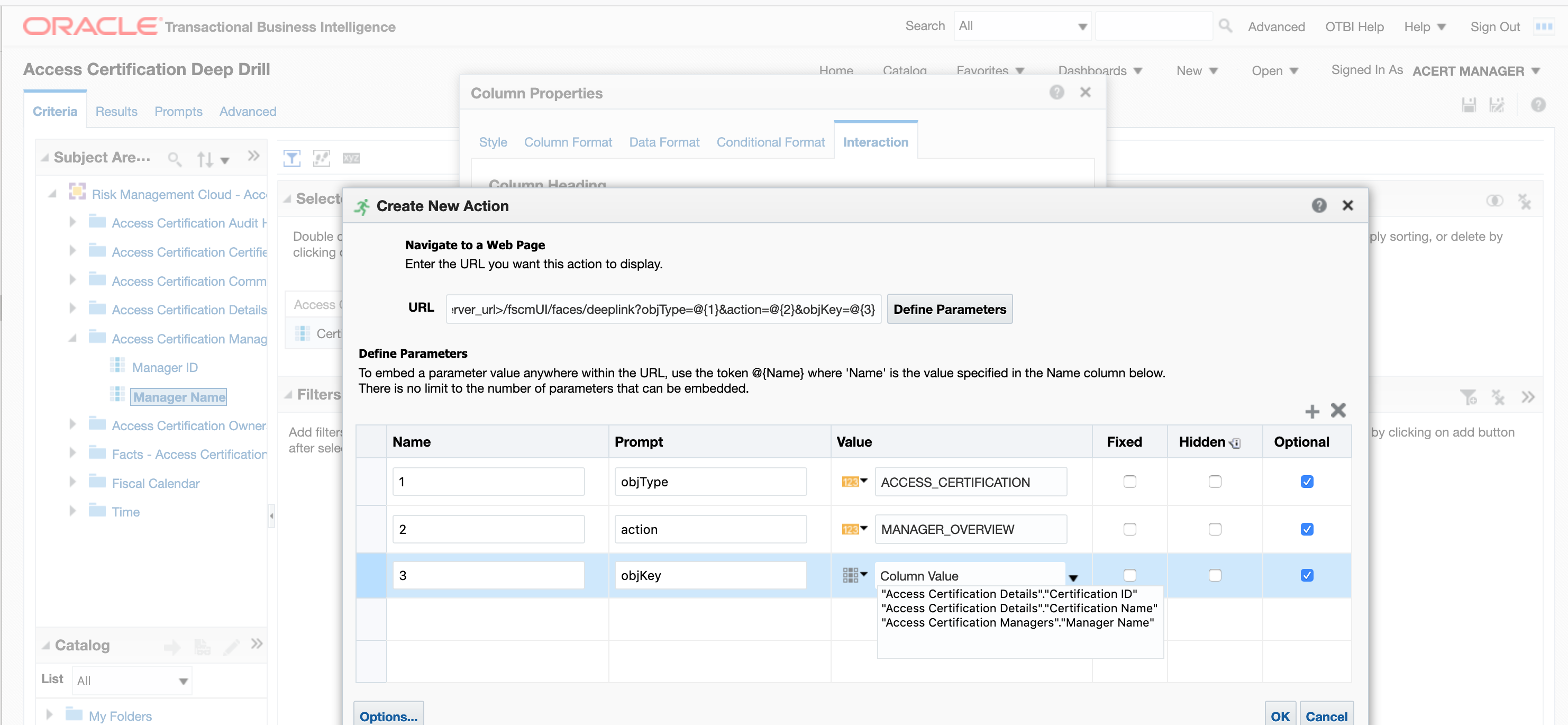Click the Selected Columns combine results icon
The image size is (1568, 725).
[1494, 201]
